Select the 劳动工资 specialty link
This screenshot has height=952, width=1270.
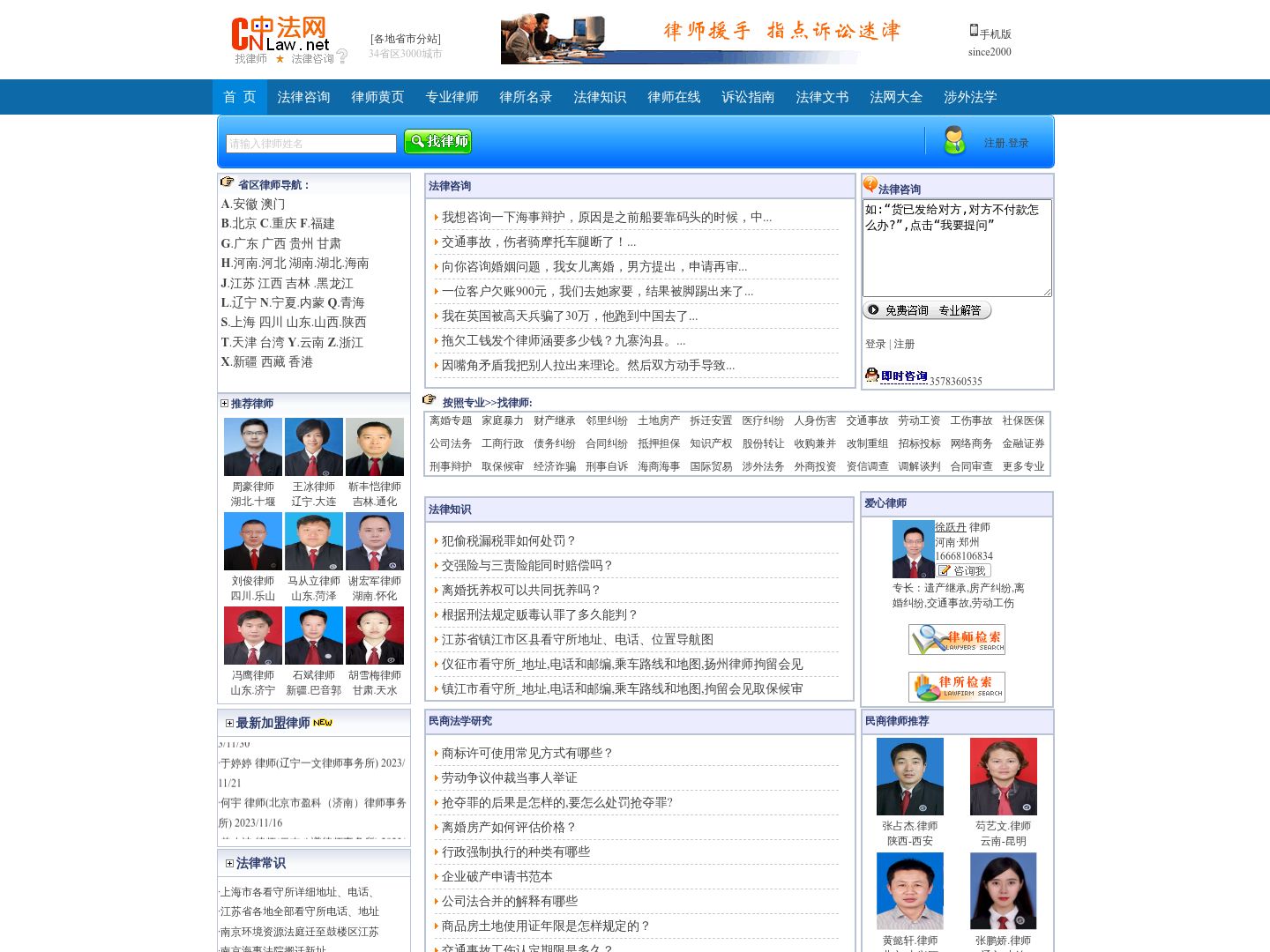(919, 421)
